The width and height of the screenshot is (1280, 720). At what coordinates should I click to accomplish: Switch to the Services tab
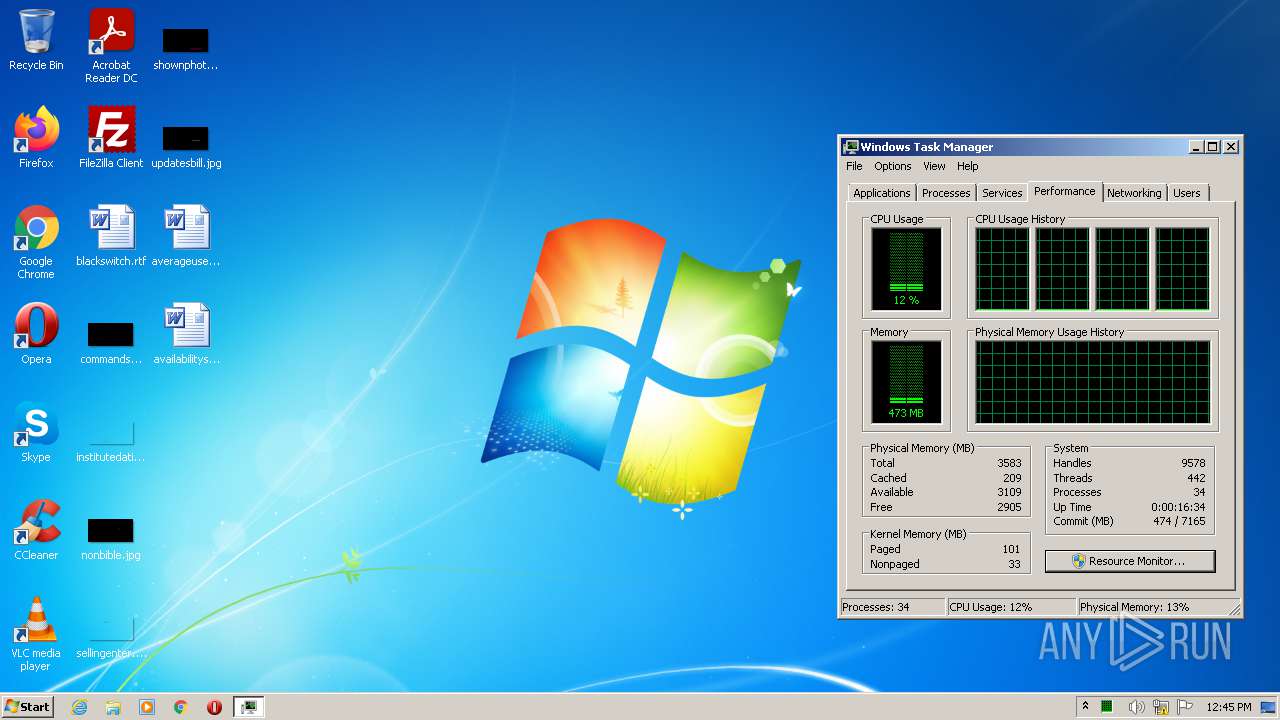pyautogui.click(x=1002, y=193)
